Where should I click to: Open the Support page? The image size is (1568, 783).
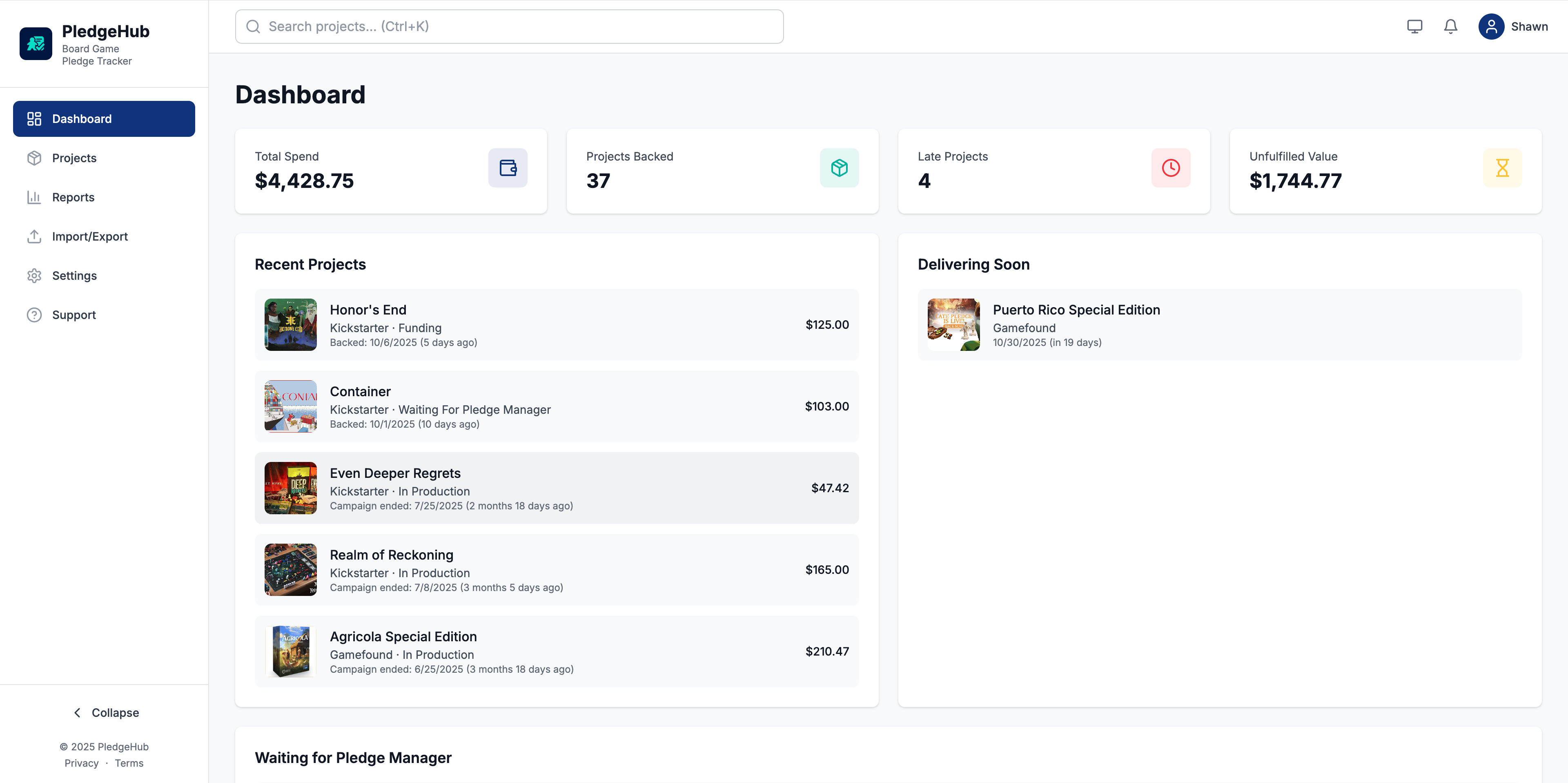73,315
